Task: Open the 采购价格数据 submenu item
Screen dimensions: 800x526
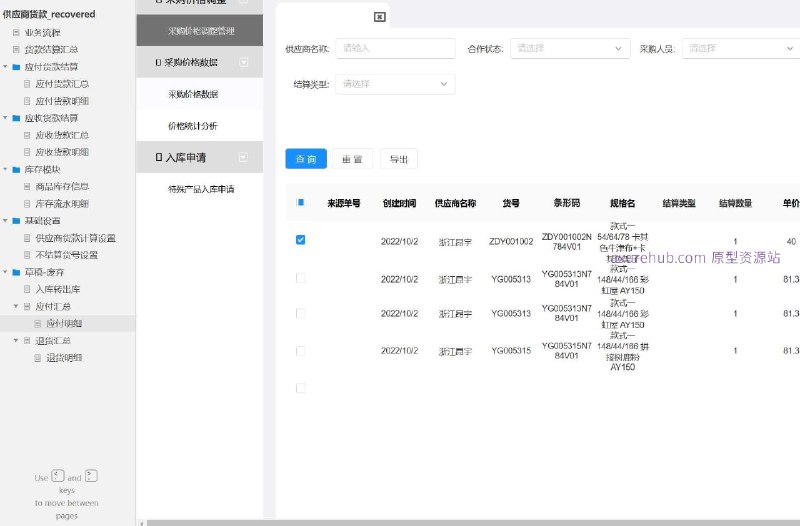Action: coord(199,94)
